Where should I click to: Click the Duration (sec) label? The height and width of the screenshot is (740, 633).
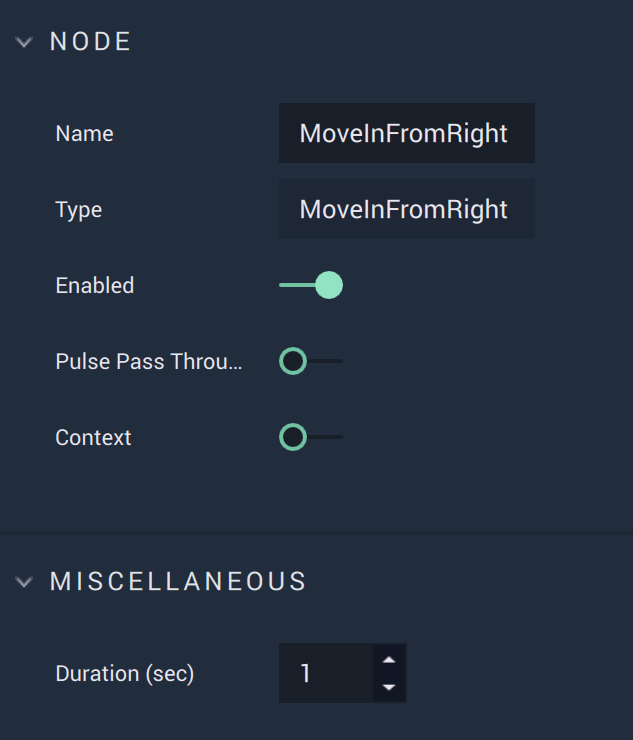tap(125, 673)
